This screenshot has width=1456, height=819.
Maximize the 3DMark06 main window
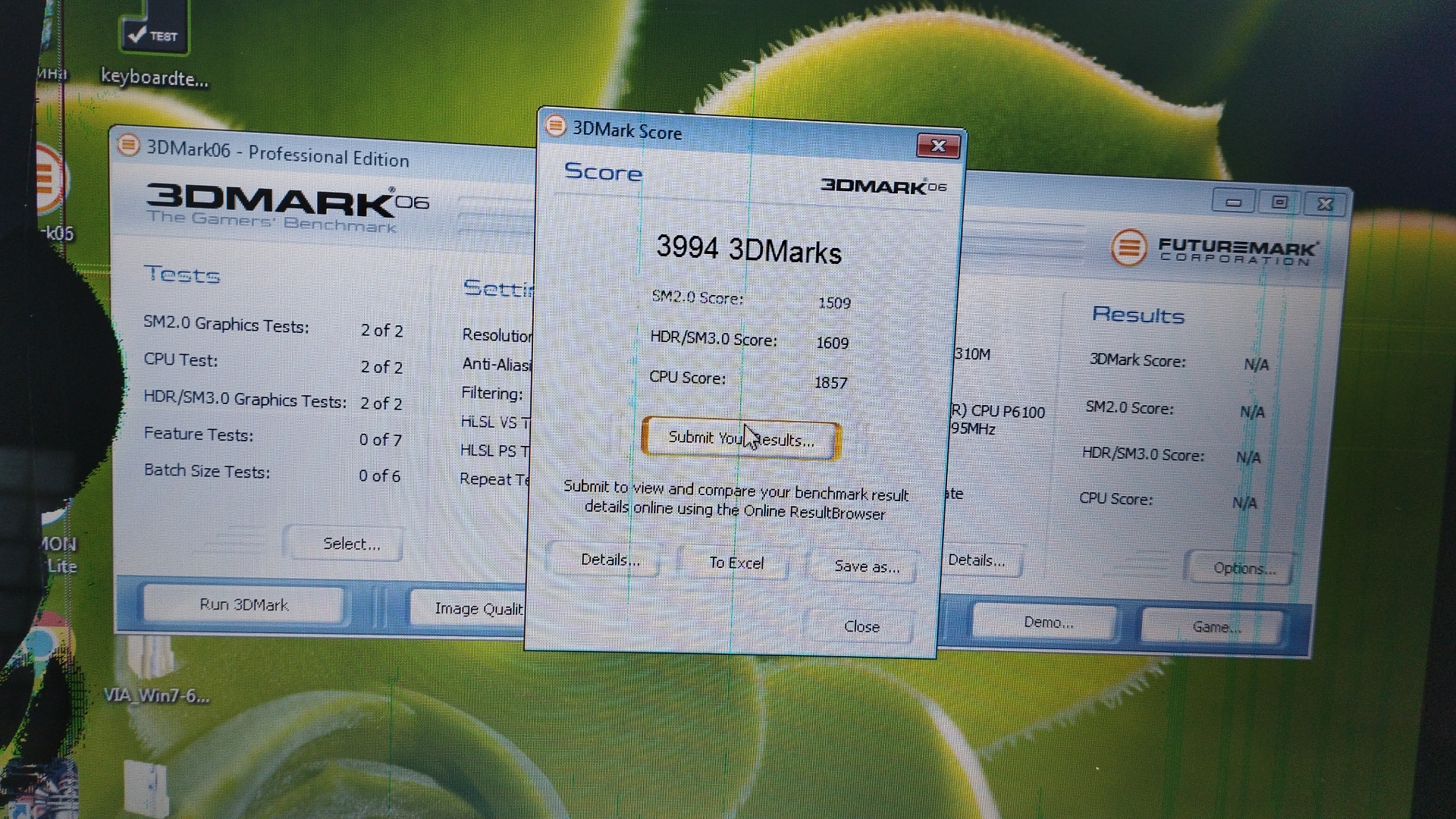click(x=1279, y=202)
